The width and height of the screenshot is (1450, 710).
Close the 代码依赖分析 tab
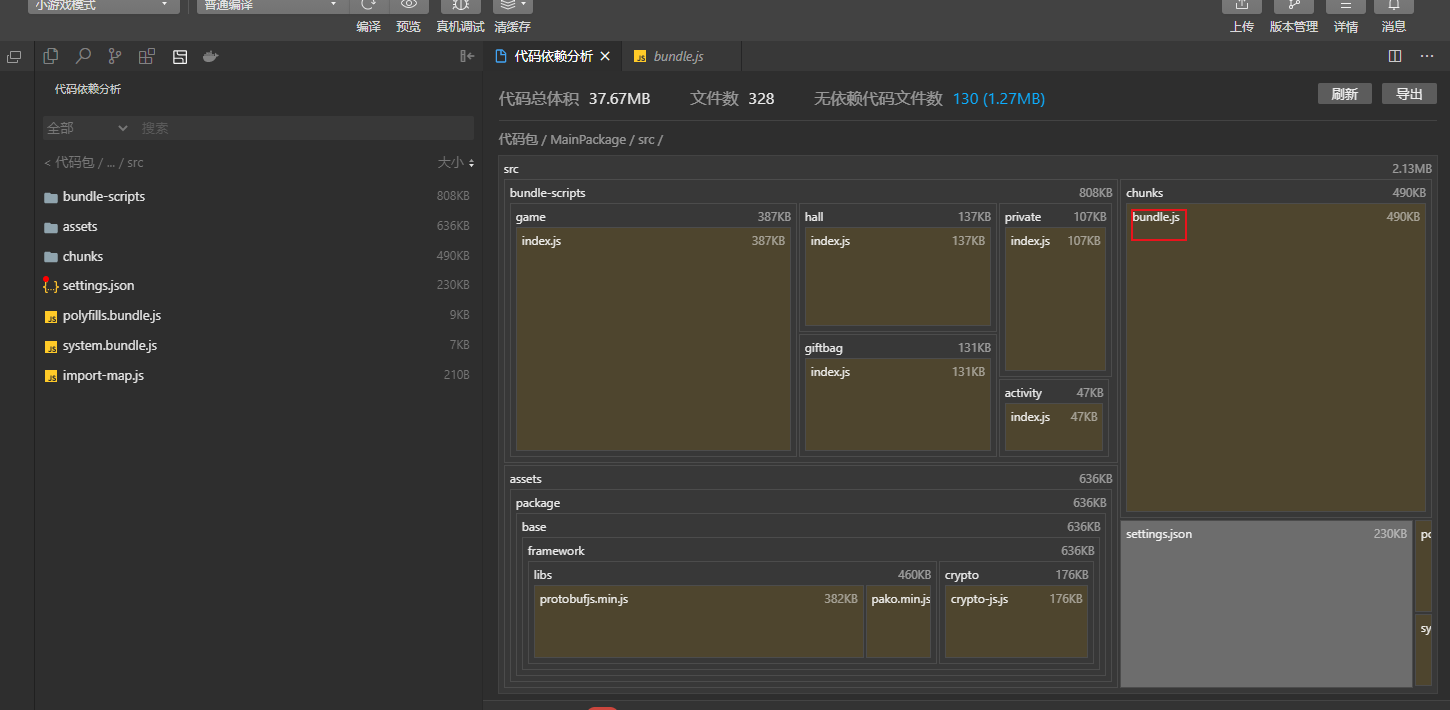pos(605,56)
